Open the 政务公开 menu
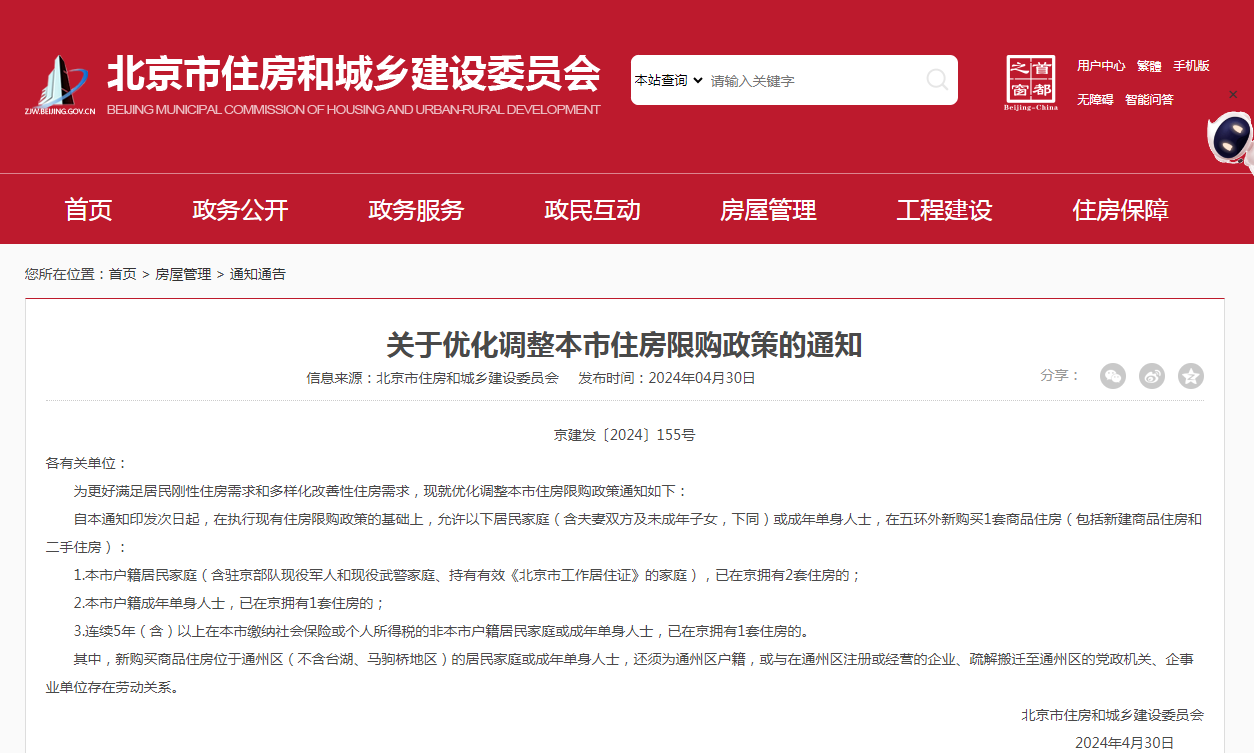This screenshot has width=1254, height=753. (x=240, y=210)
